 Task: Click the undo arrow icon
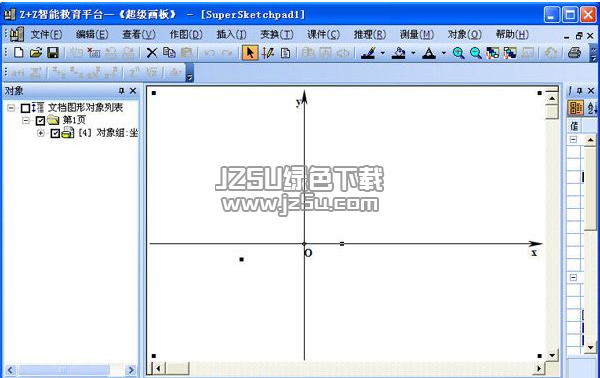pos(209,53)
